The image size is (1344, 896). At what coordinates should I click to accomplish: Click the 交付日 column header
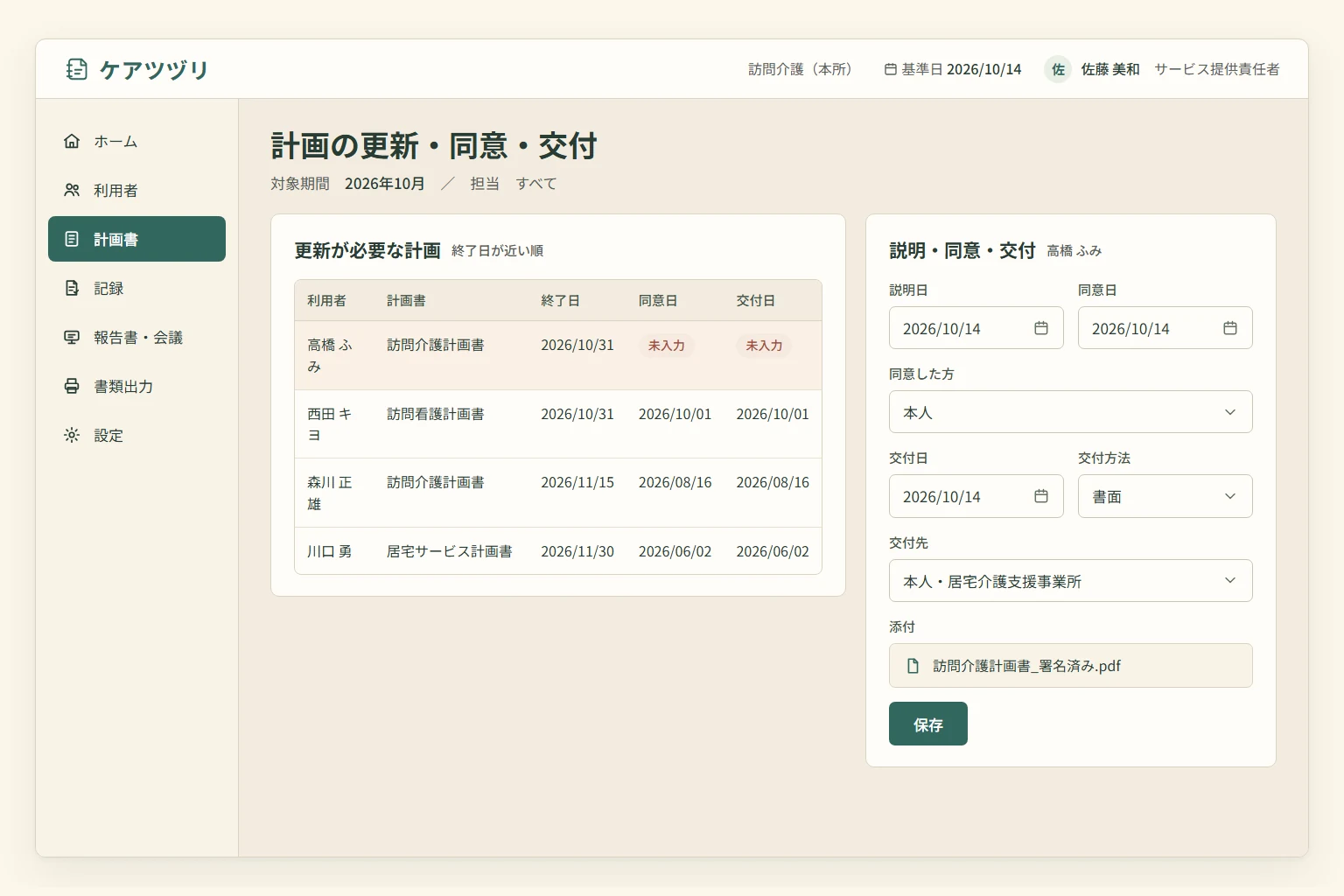pyautogui.click(x=756, y=301)
